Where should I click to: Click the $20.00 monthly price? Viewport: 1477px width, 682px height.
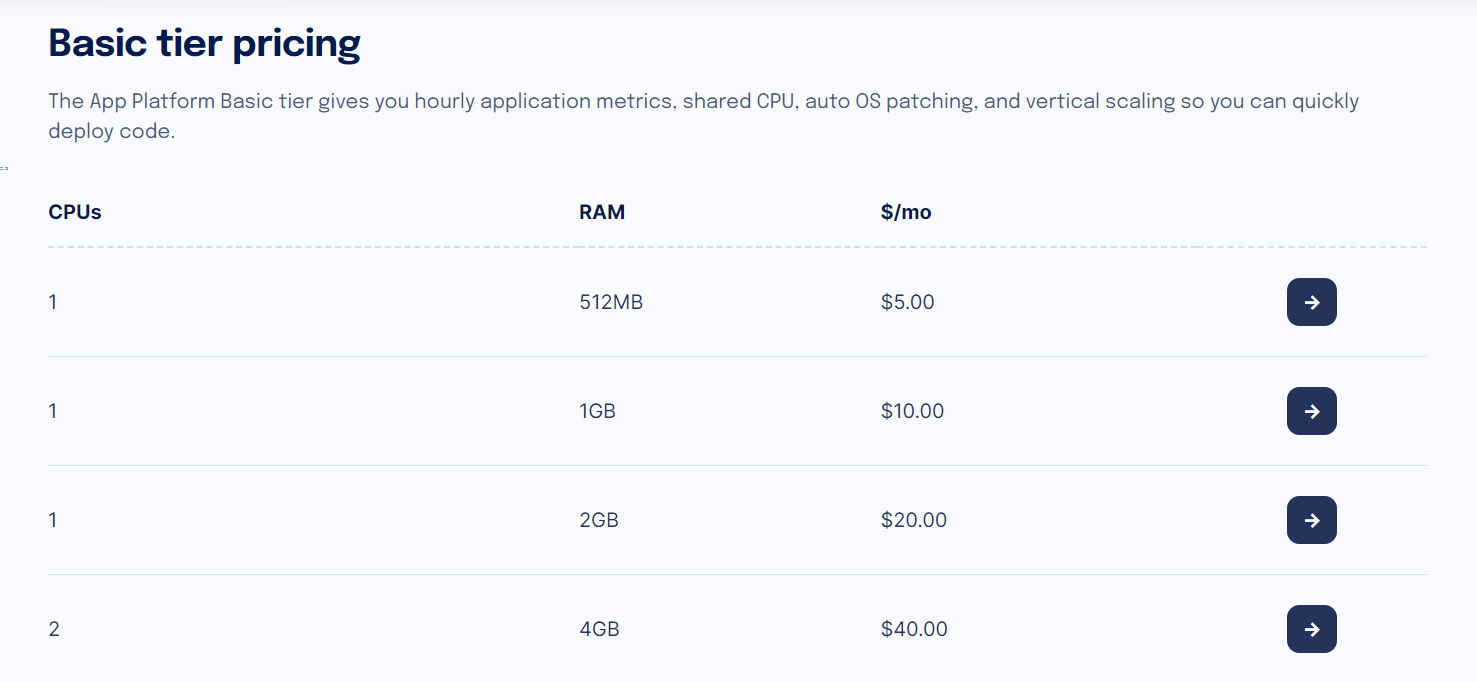[x=914, y=520]
